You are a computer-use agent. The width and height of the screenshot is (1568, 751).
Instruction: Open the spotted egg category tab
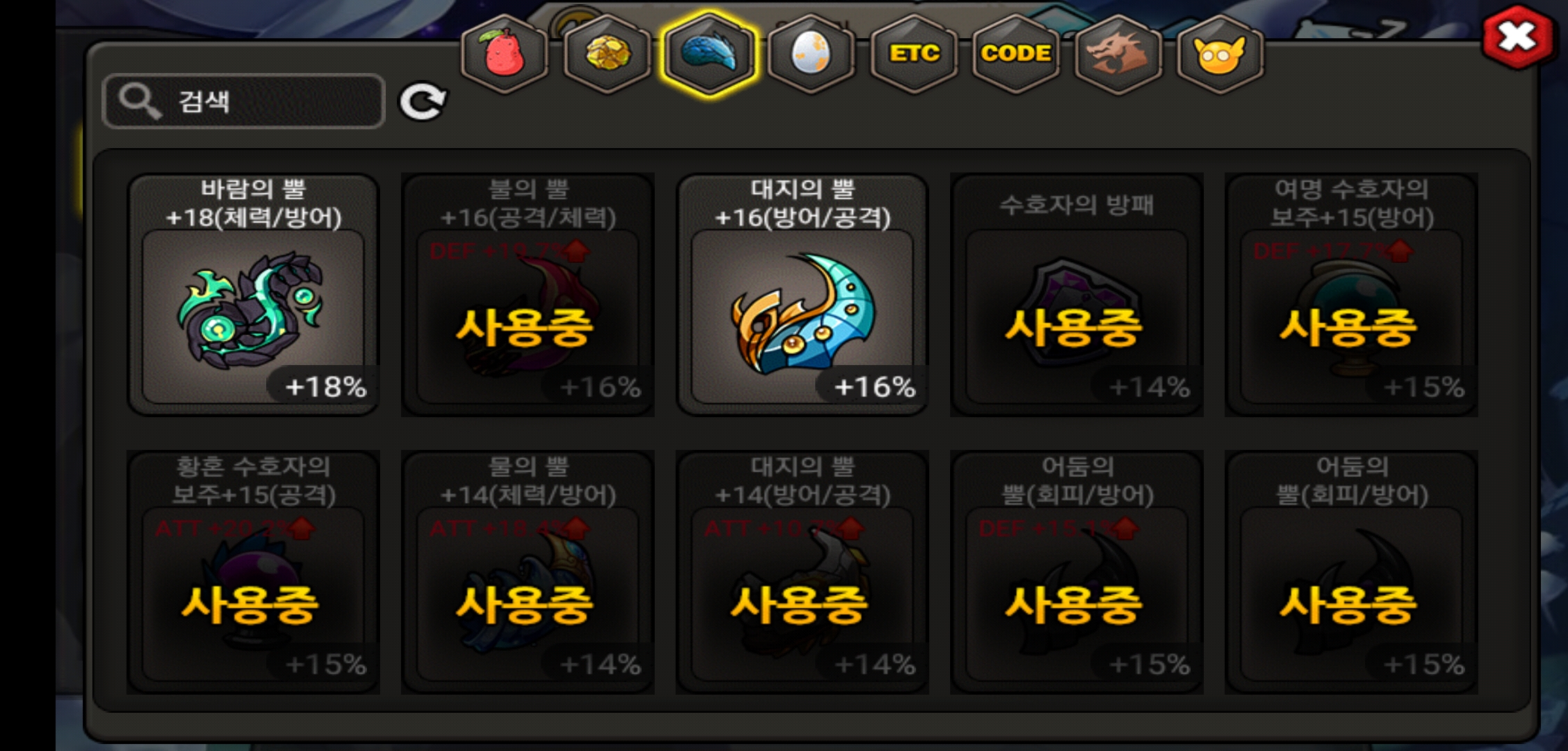pos(810,54)
